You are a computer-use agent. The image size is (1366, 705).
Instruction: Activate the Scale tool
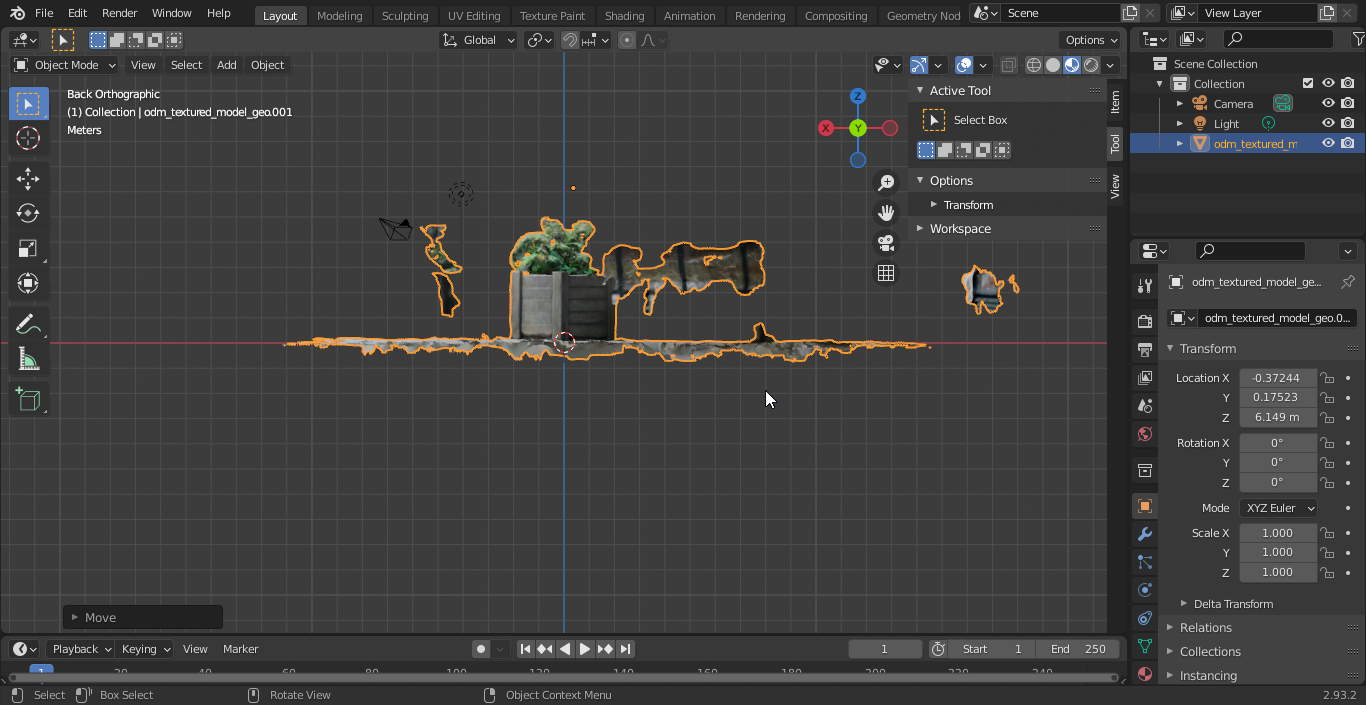(x=28, y=249)
